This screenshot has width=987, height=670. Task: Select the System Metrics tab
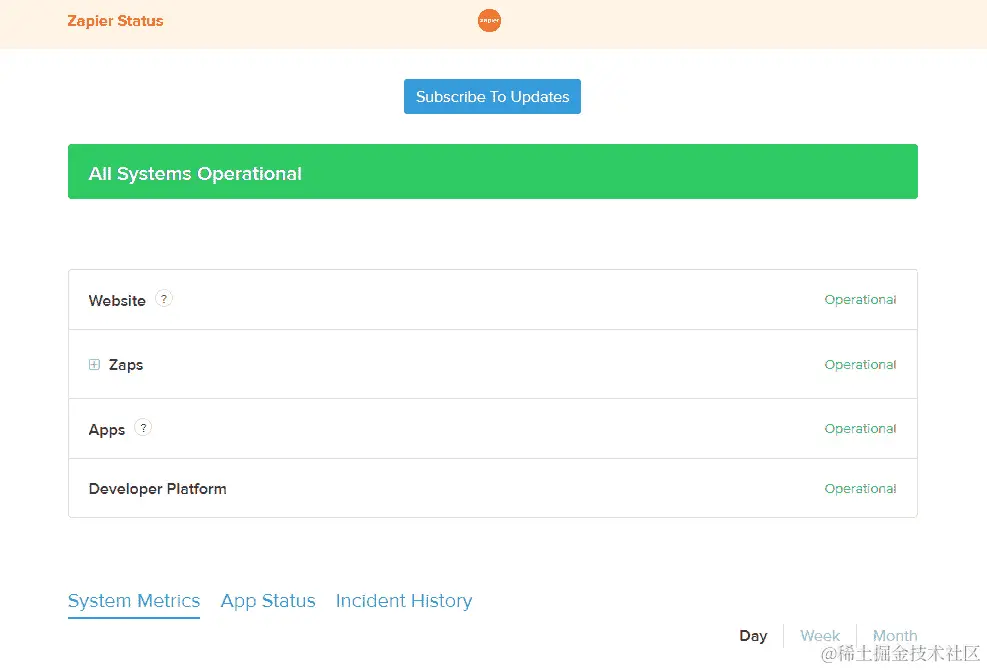point(133,600)
